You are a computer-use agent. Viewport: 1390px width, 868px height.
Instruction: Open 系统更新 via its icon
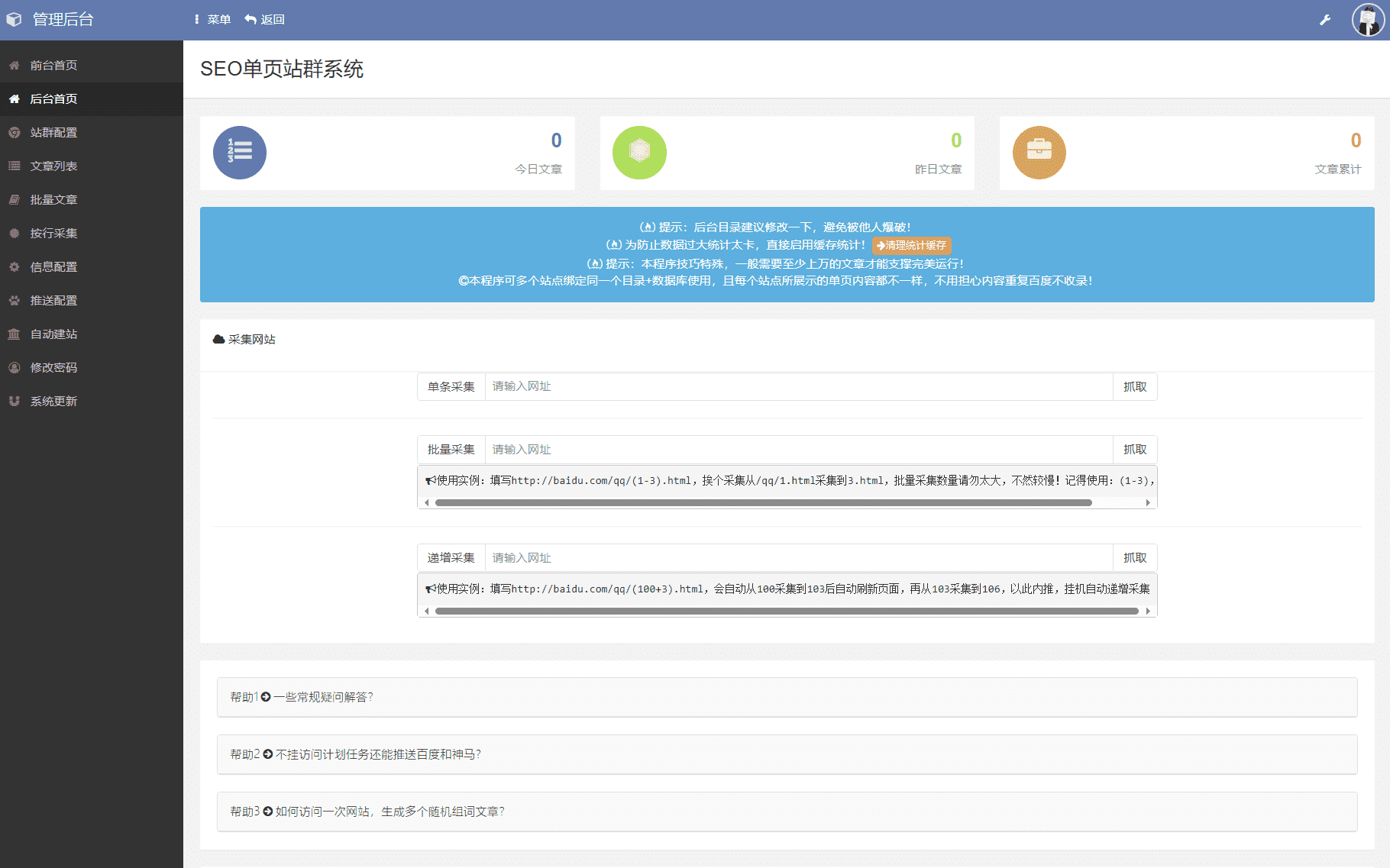(x=14, y=402)
